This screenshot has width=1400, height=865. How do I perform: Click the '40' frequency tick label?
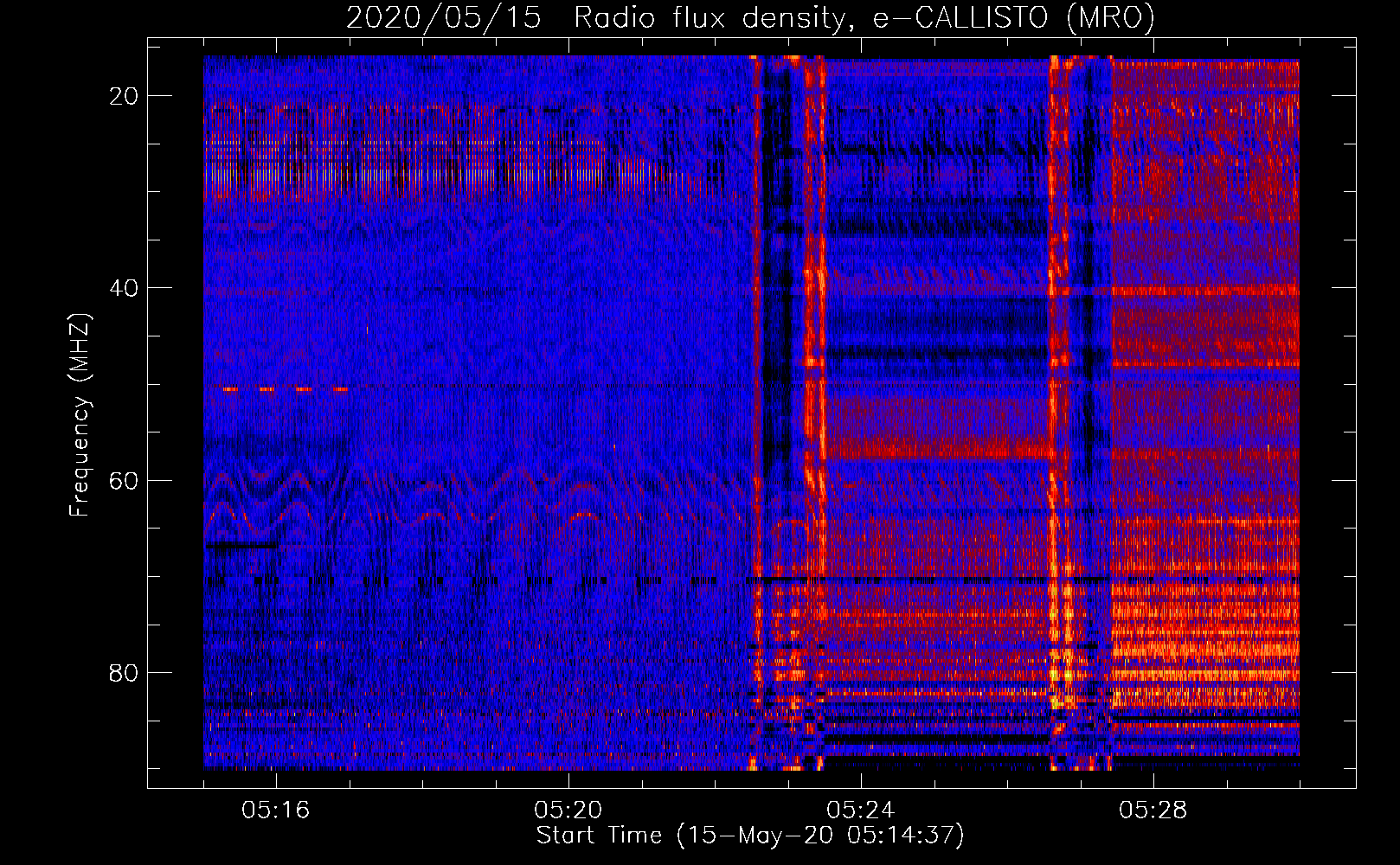[x=125, y=288]
